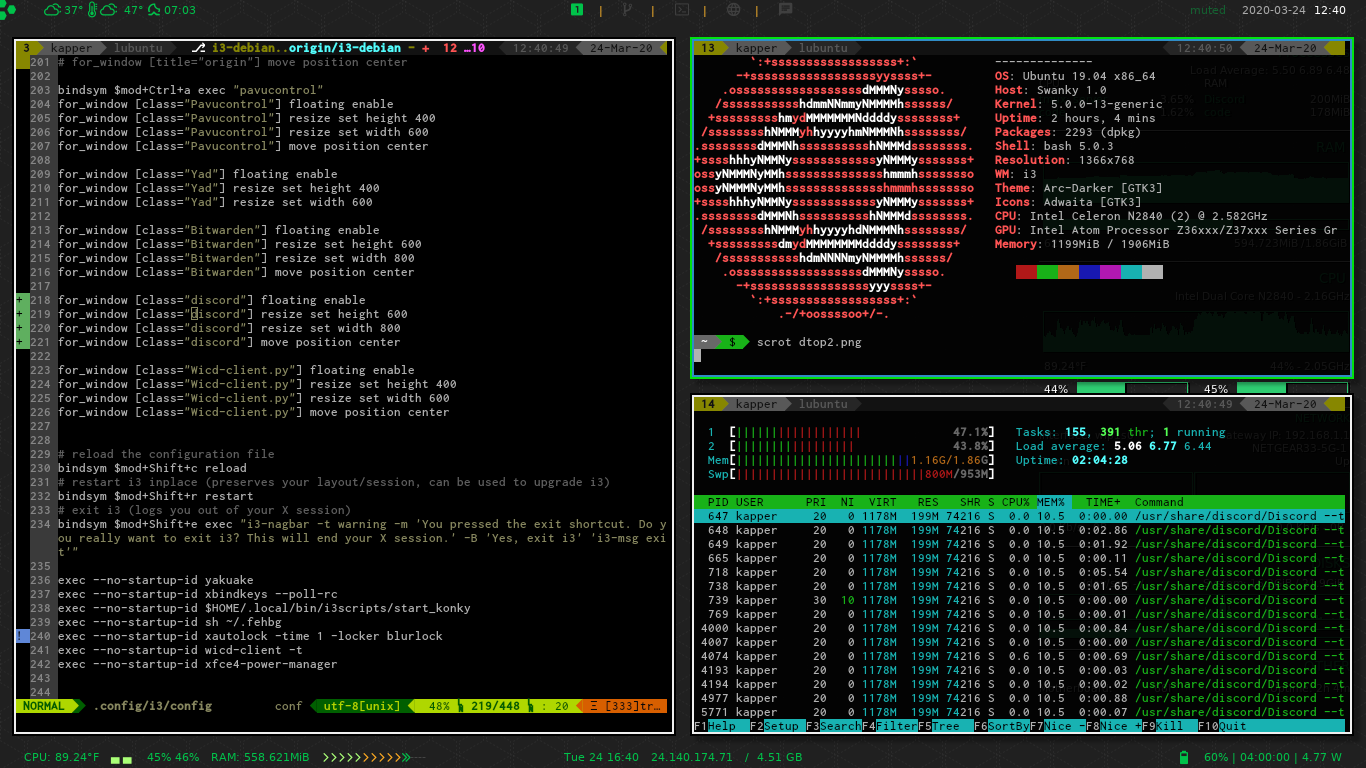Viewport: 1366px width, 768px height.
Task: Select htop process row with PID 4074
Action: point(1019,656)
